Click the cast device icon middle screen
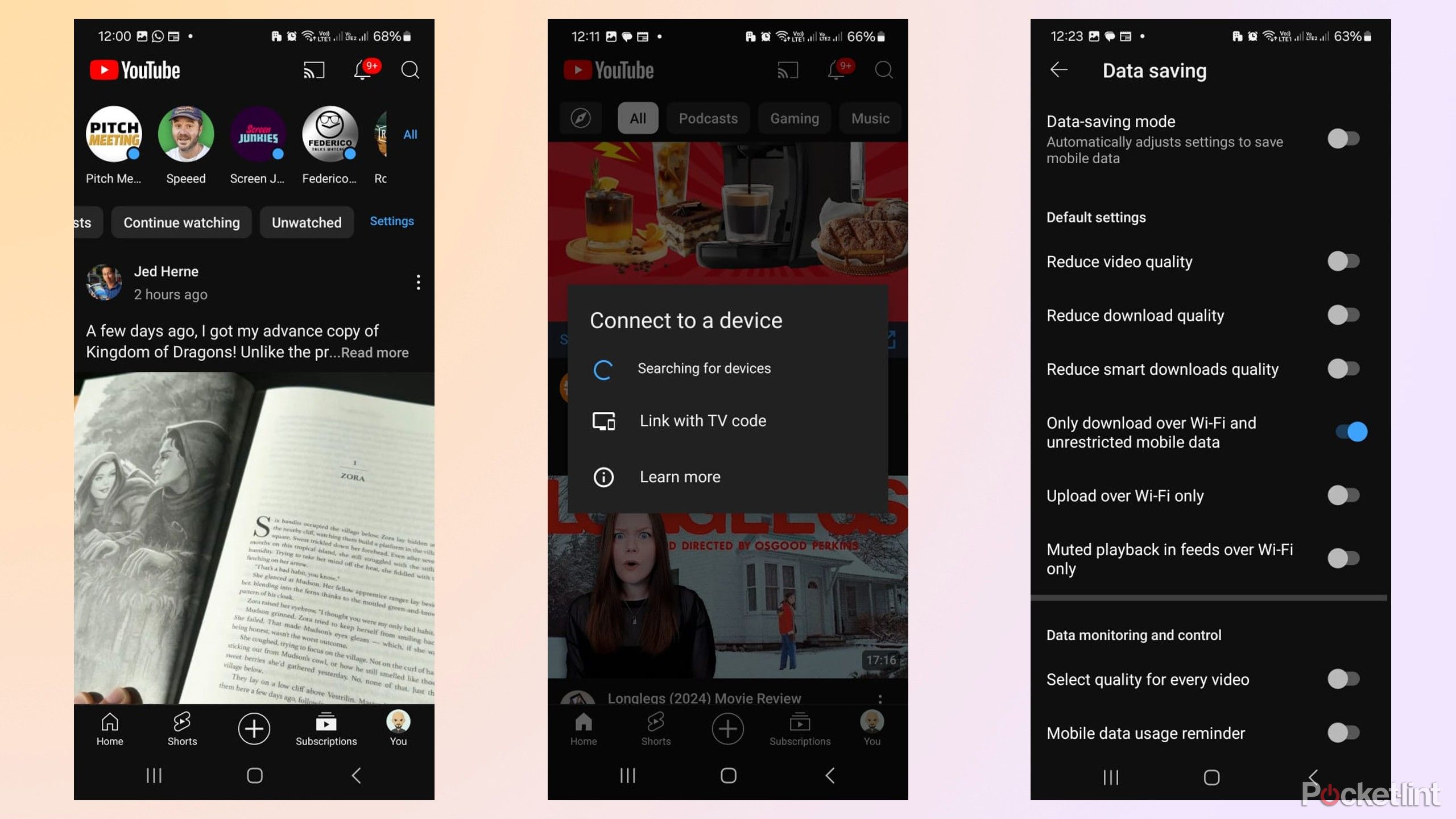This screenshot has width=1456, height=819. tap(786, 70)
